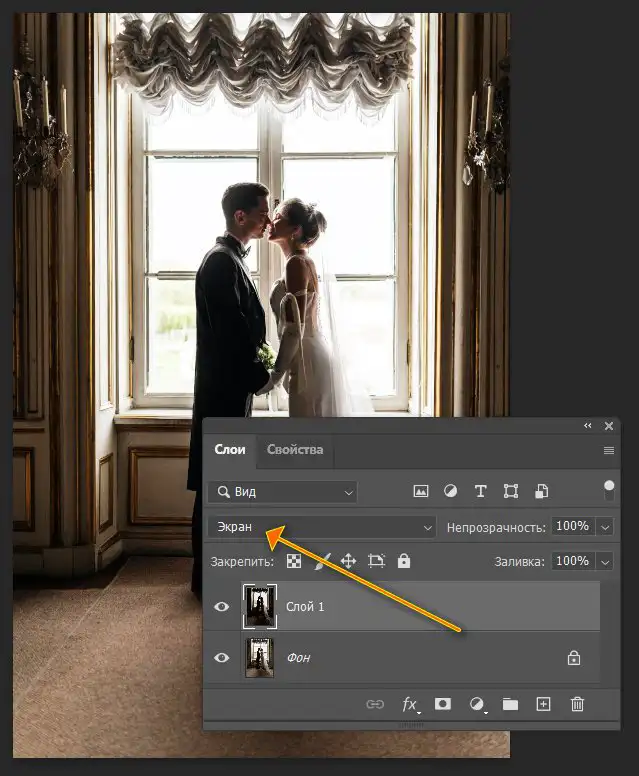Open the Вид filter type dropdown
This screenshot has height=776, width=639.
282,492
